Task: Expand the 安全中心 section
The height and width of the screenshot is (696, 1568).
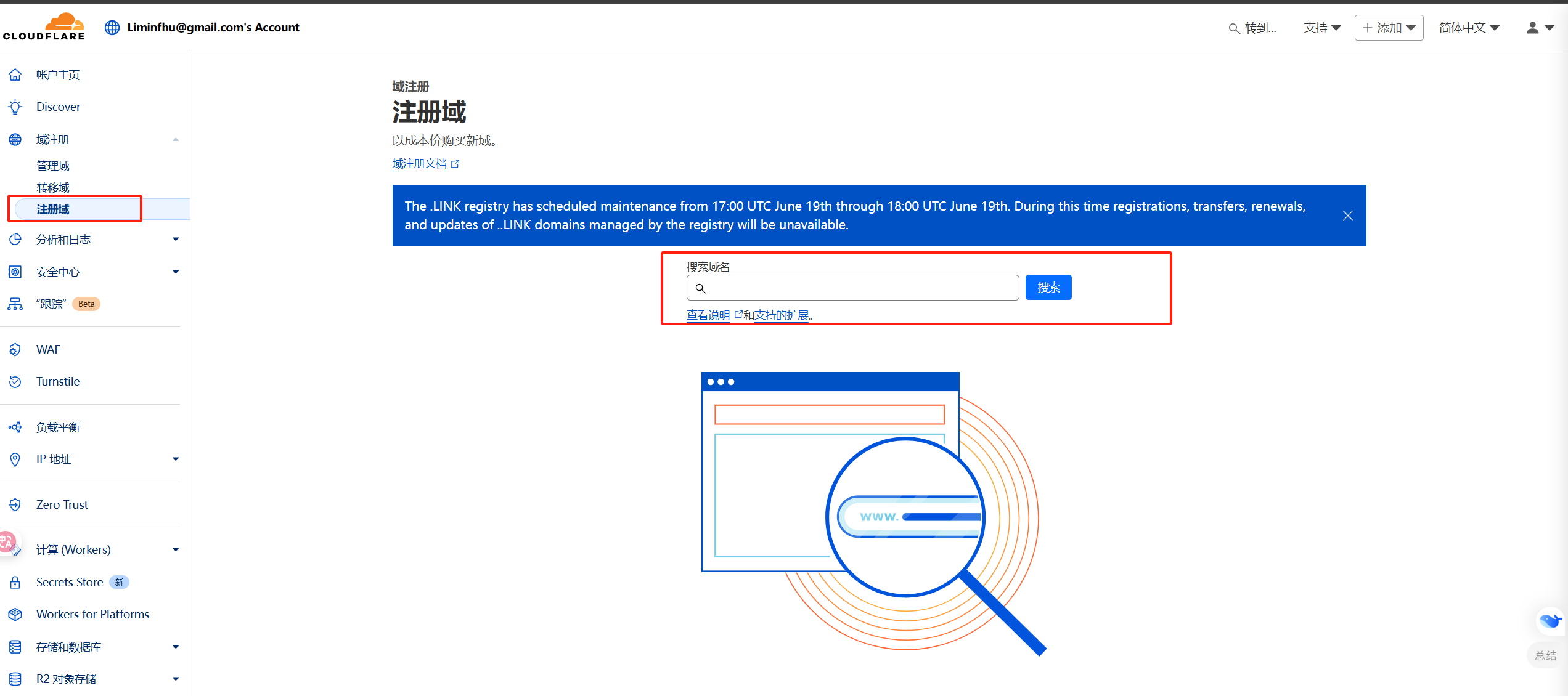Action: (176, 272)
